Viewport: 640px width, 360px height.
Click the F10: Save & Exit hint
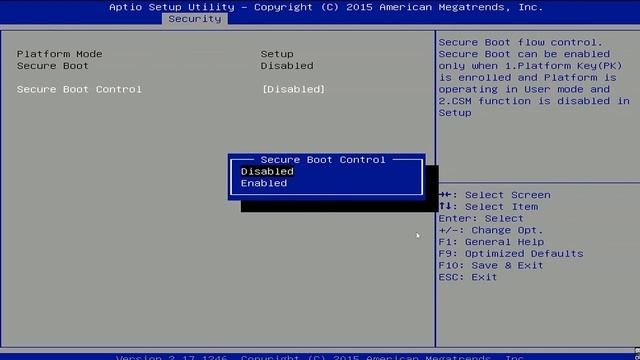491,266
